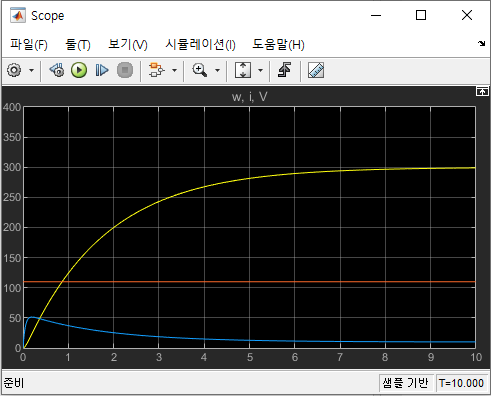
Task: Expand the zoom options dropdown arrow
Action: click(217, 70)
